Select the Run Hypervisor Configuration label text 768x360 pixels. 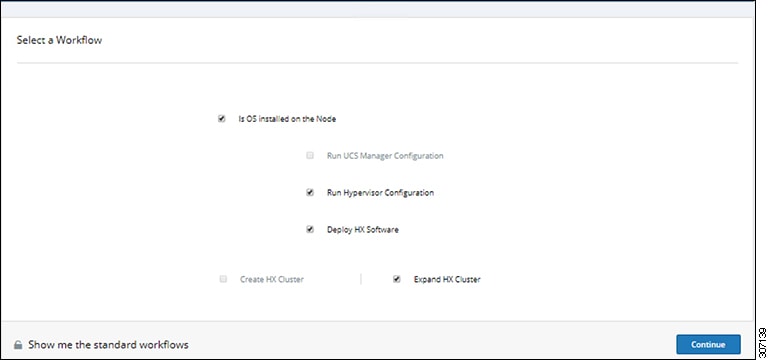[380, 193]
